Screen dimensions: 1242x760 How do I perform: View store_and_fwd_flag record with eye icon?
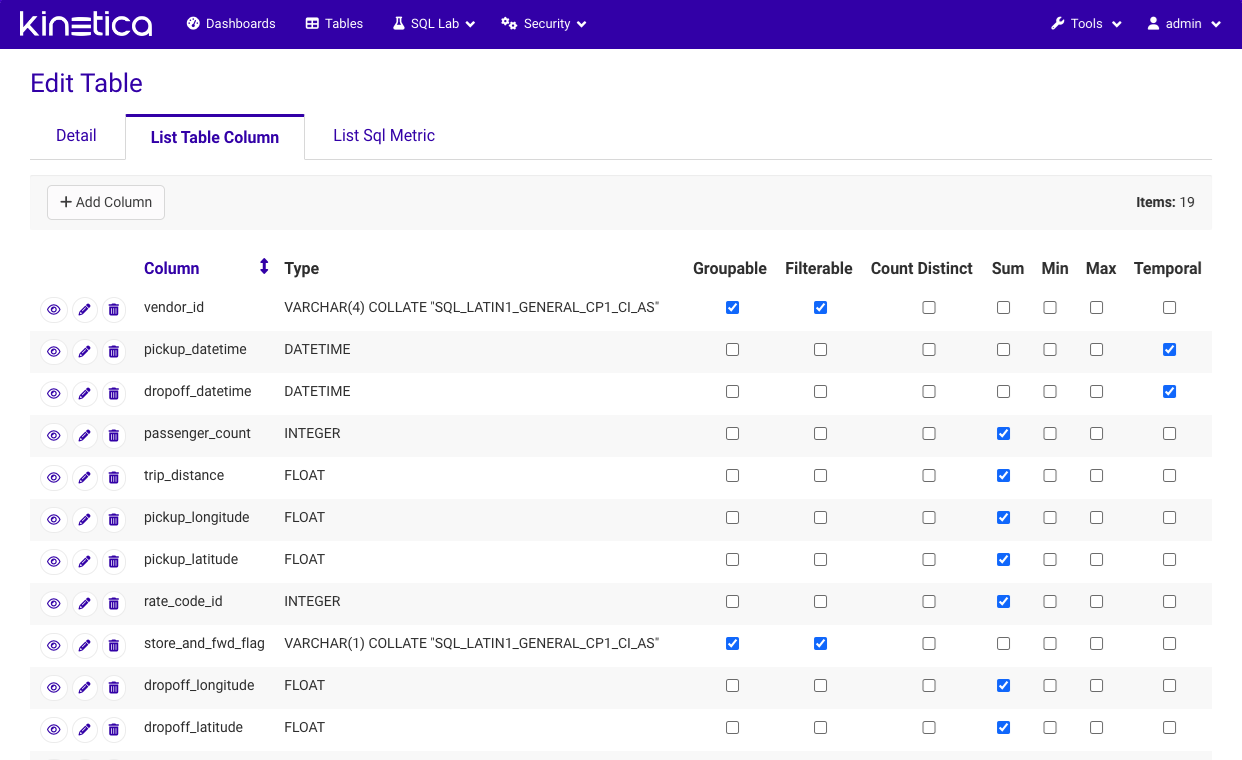tap(54, 646)
